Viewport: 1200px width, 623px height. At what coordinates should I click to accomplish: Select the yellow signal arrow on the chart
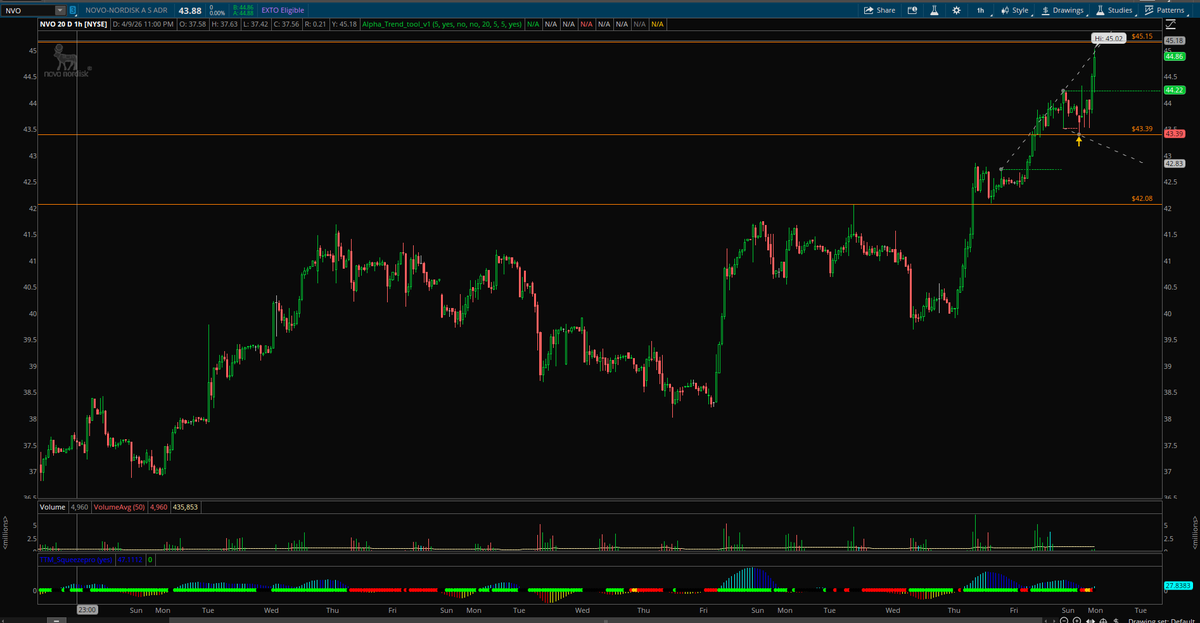pos(1079,140)
